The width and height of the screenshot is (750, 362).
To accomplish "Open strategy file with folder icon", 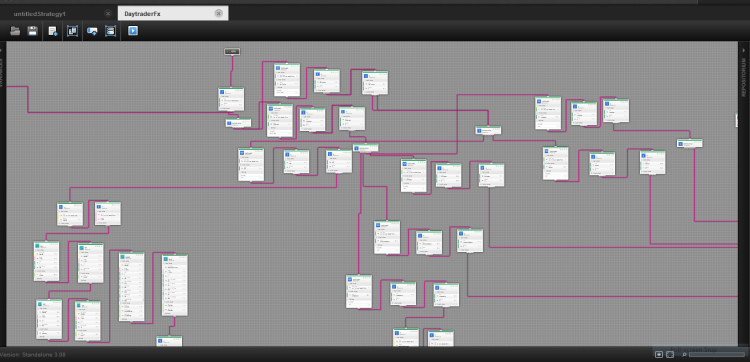I will 15,31.
